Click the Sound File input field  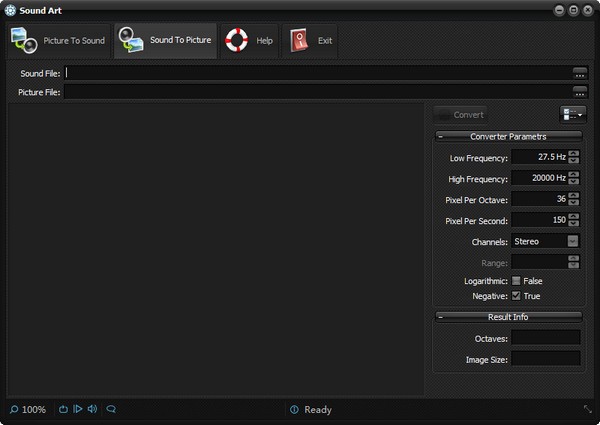(x=318, y=73)
